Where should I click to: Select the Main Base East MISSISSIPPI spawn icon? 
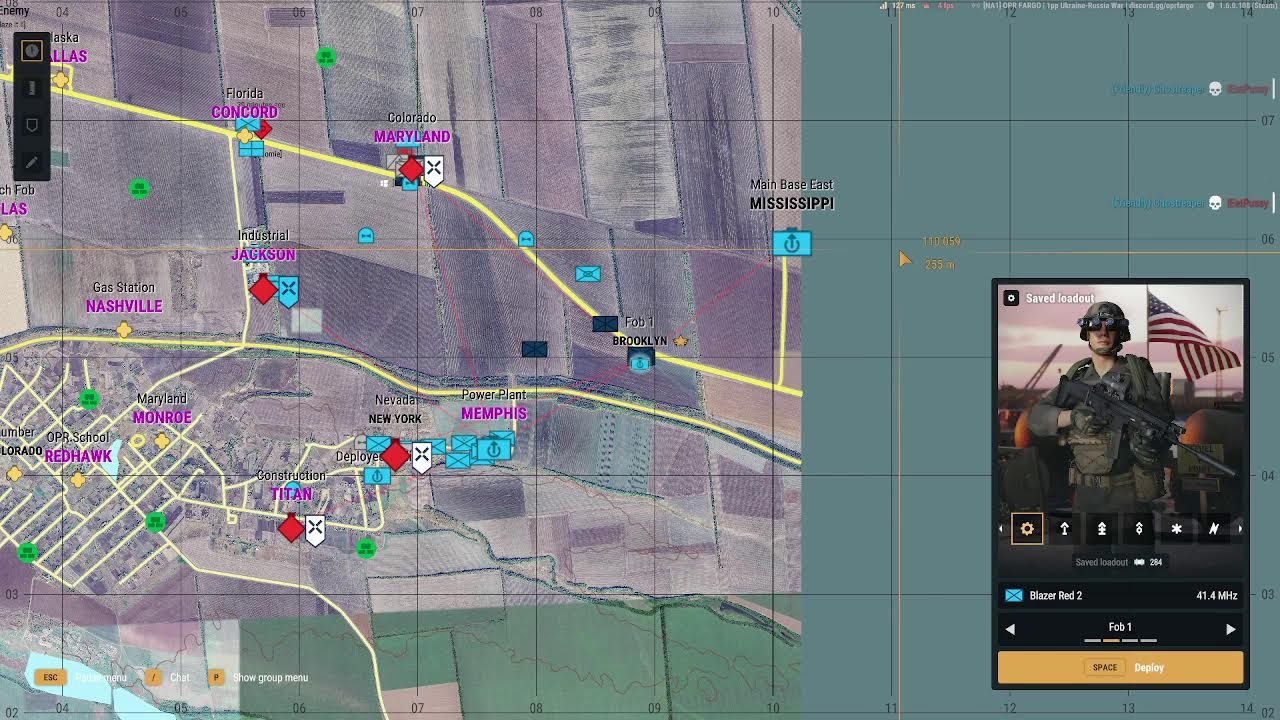click(792, 243)
